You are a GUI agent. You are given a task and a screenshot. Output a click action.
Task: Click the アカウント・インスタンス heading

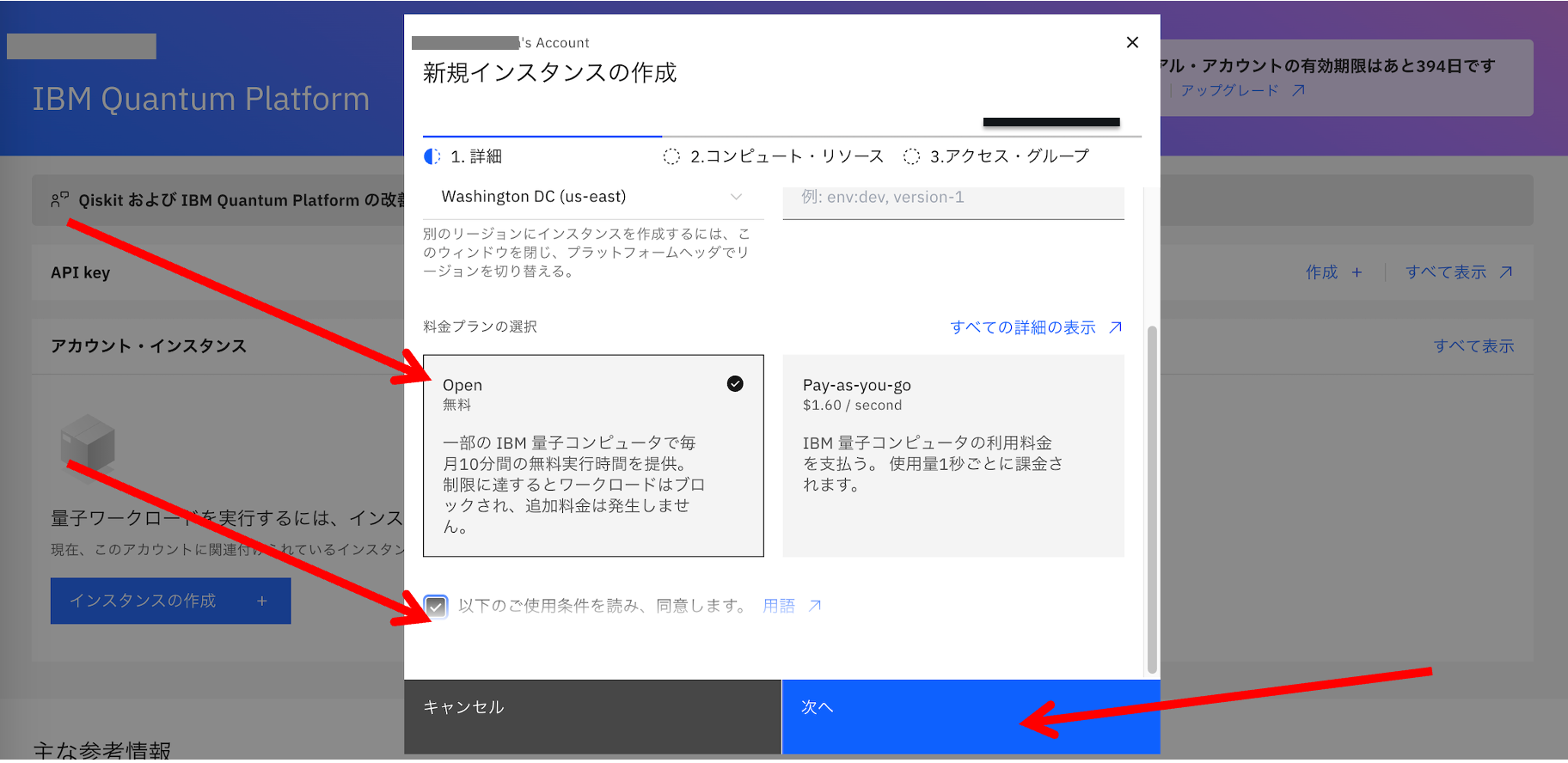149,346
